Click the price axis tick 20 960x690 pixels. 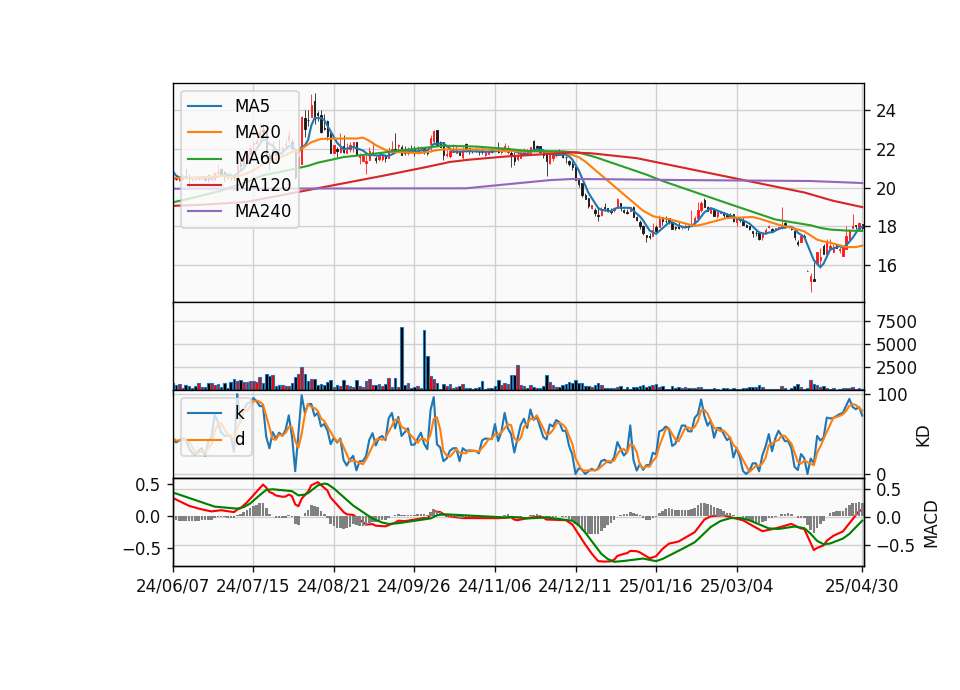(x=885, y=189)
